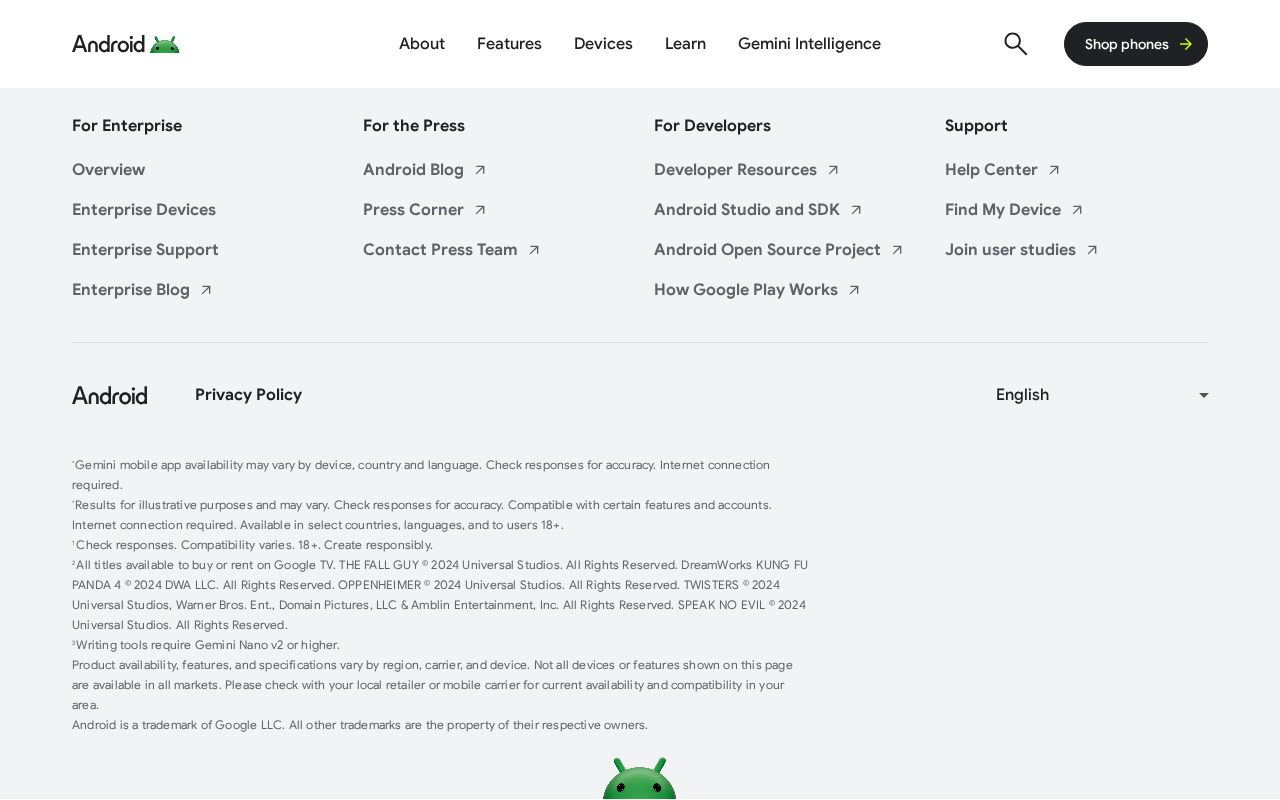The width and height of the screenshot is (1280, 800).
Task: Click the Shop phones button
Action: [x=1136, y=44]
